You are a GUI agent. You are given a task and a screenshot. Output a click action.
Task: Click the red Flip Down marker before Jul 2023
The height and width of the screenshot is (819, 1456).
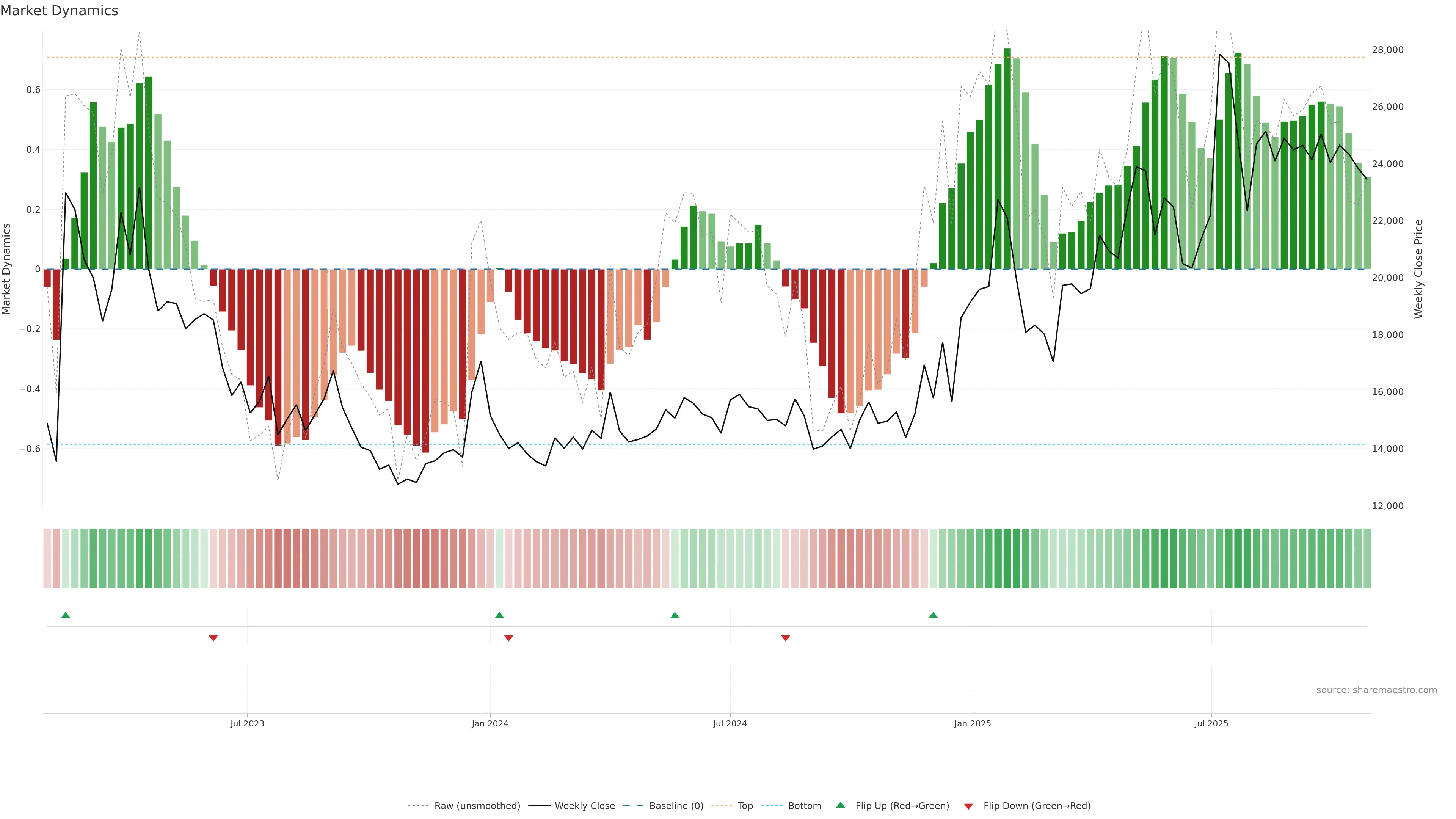click(213, 638)
